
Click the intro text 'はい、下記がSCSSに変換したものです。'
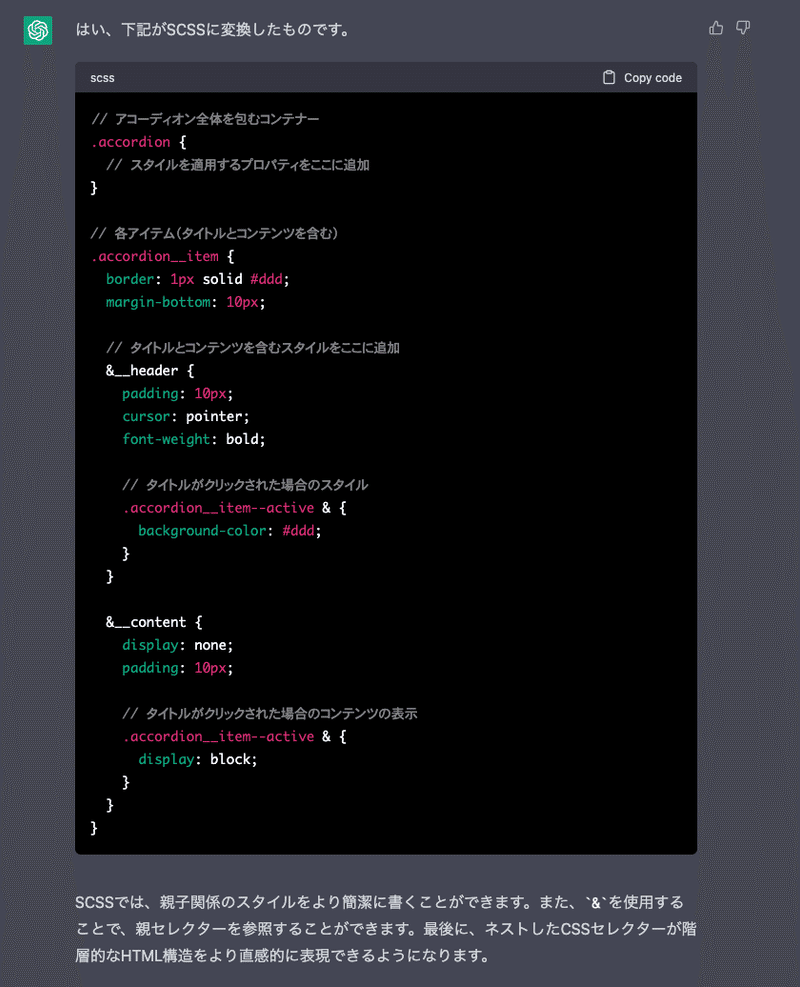pyautogui.click(x=215, y=30)
